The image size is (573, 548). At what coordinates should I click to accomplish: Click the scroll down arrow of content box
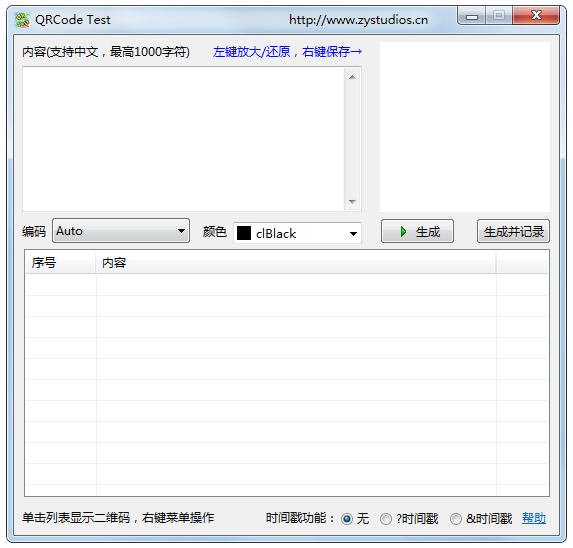[x=352, y=202]
